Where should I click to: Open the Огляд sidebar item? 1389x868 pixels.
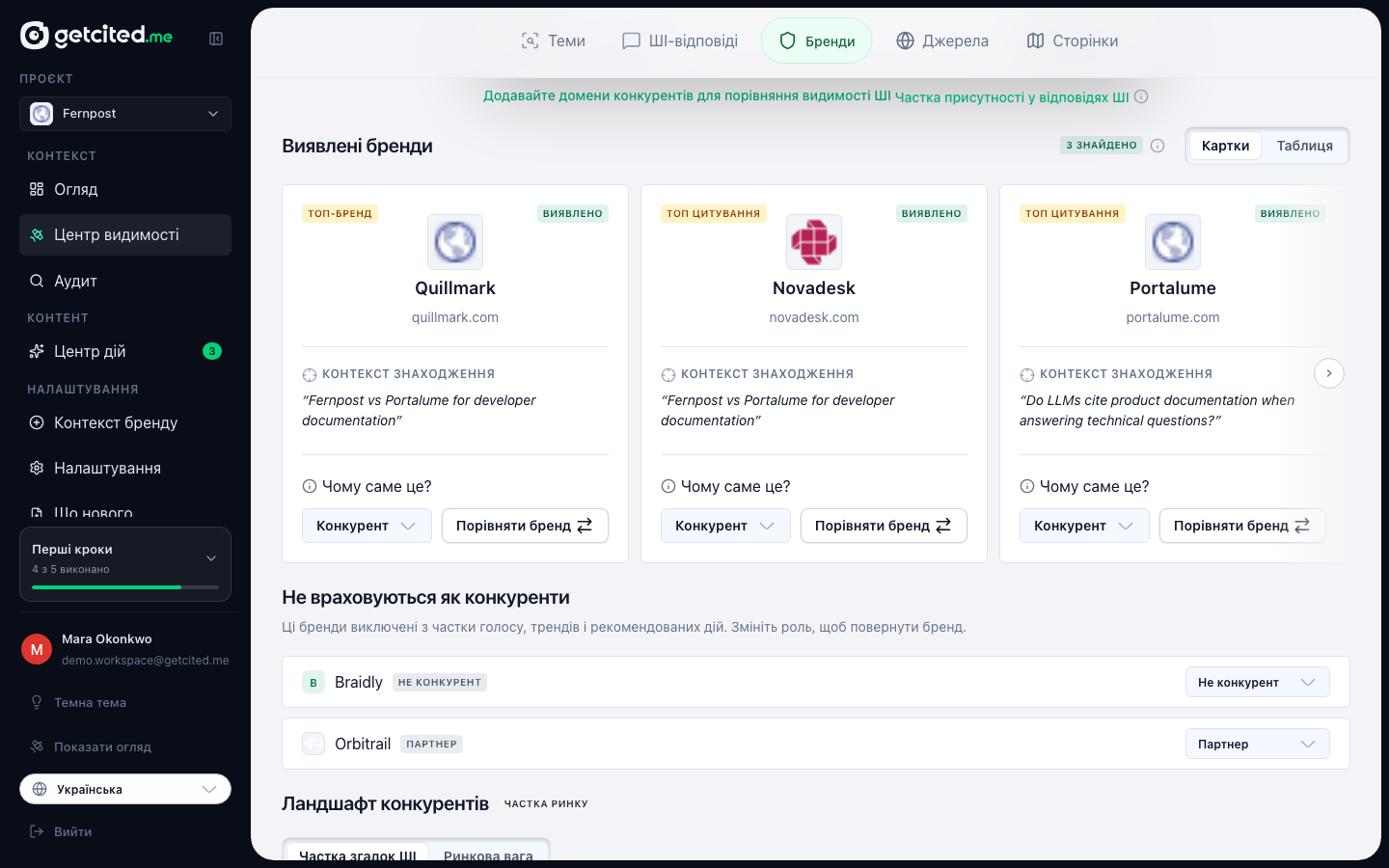click(125, 189)
